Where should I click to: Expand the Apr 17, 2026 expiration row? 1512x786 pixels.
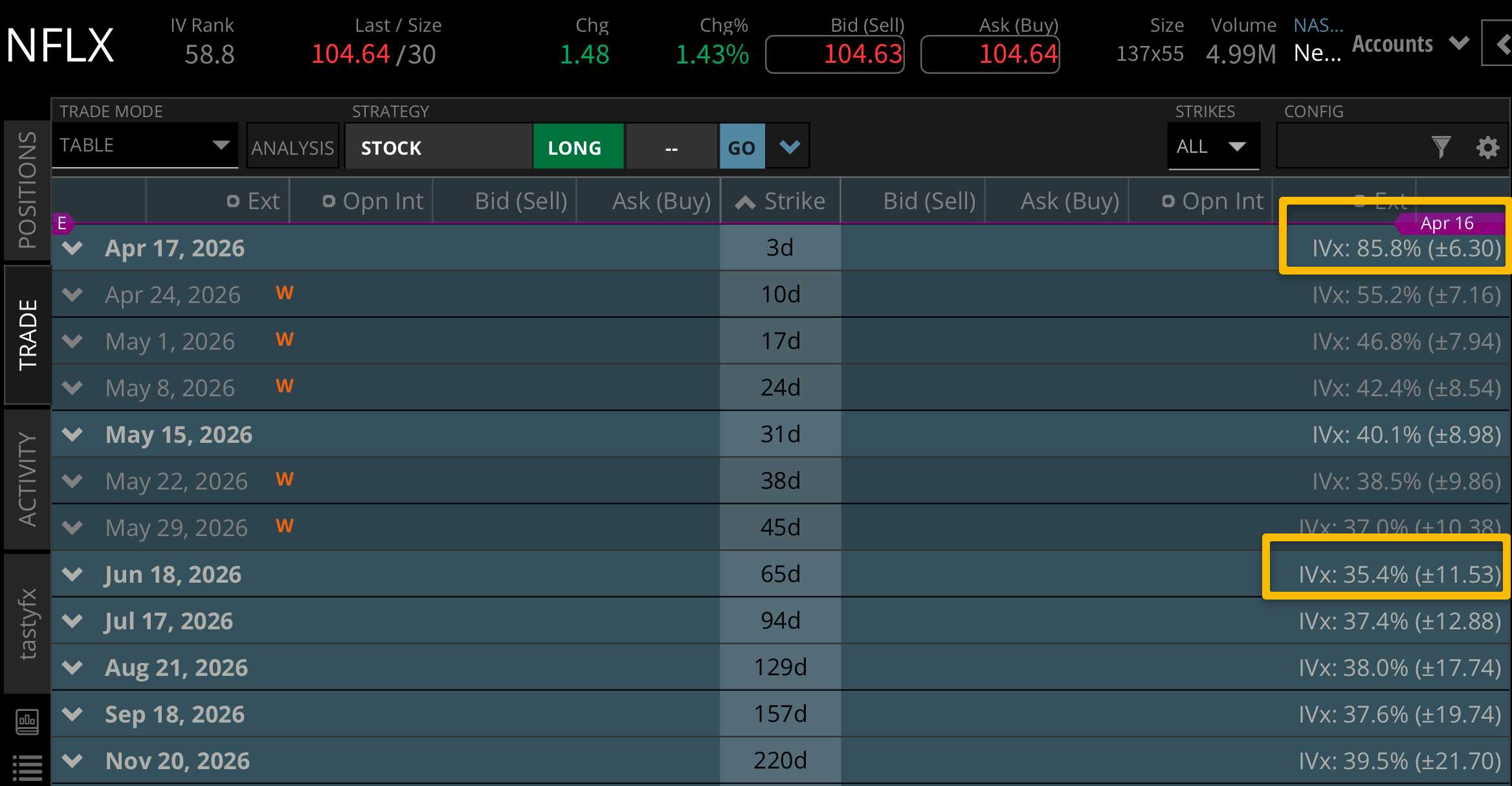click(72, 247)
